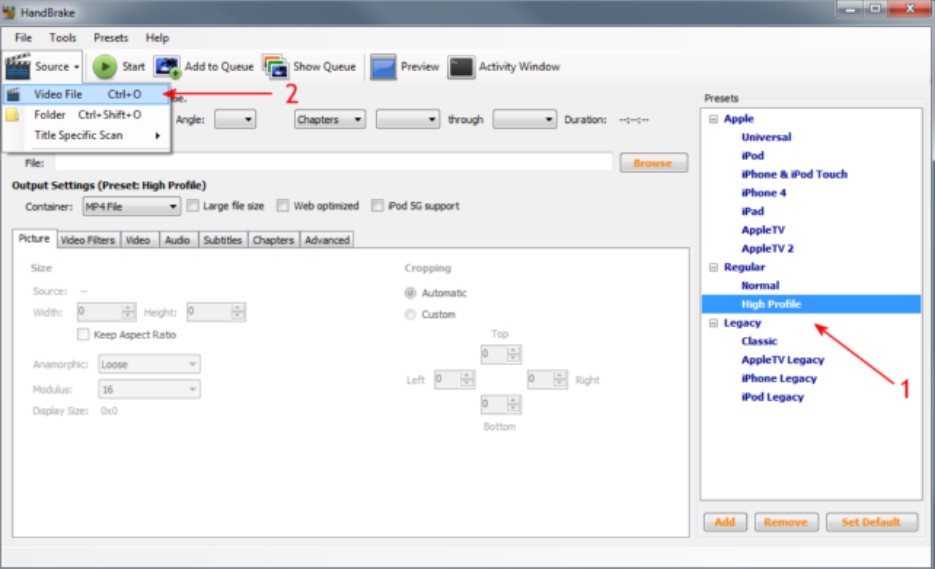Open the Tools menu

[63, 38]
